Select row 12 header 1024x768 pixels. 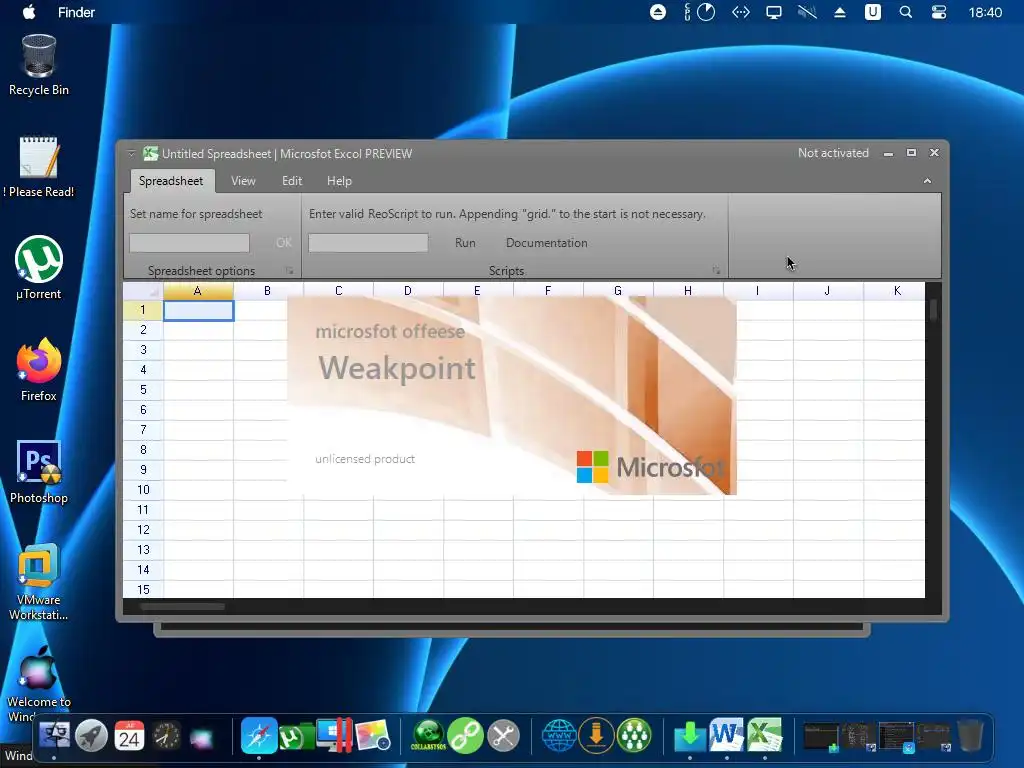coord(143,530)
